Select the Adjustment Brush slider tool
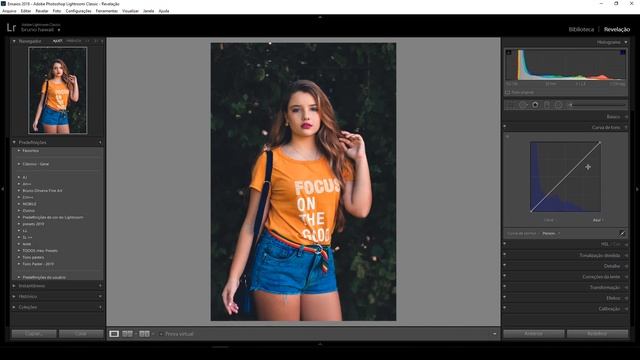 pyautogui.click(x=597, y=105)
